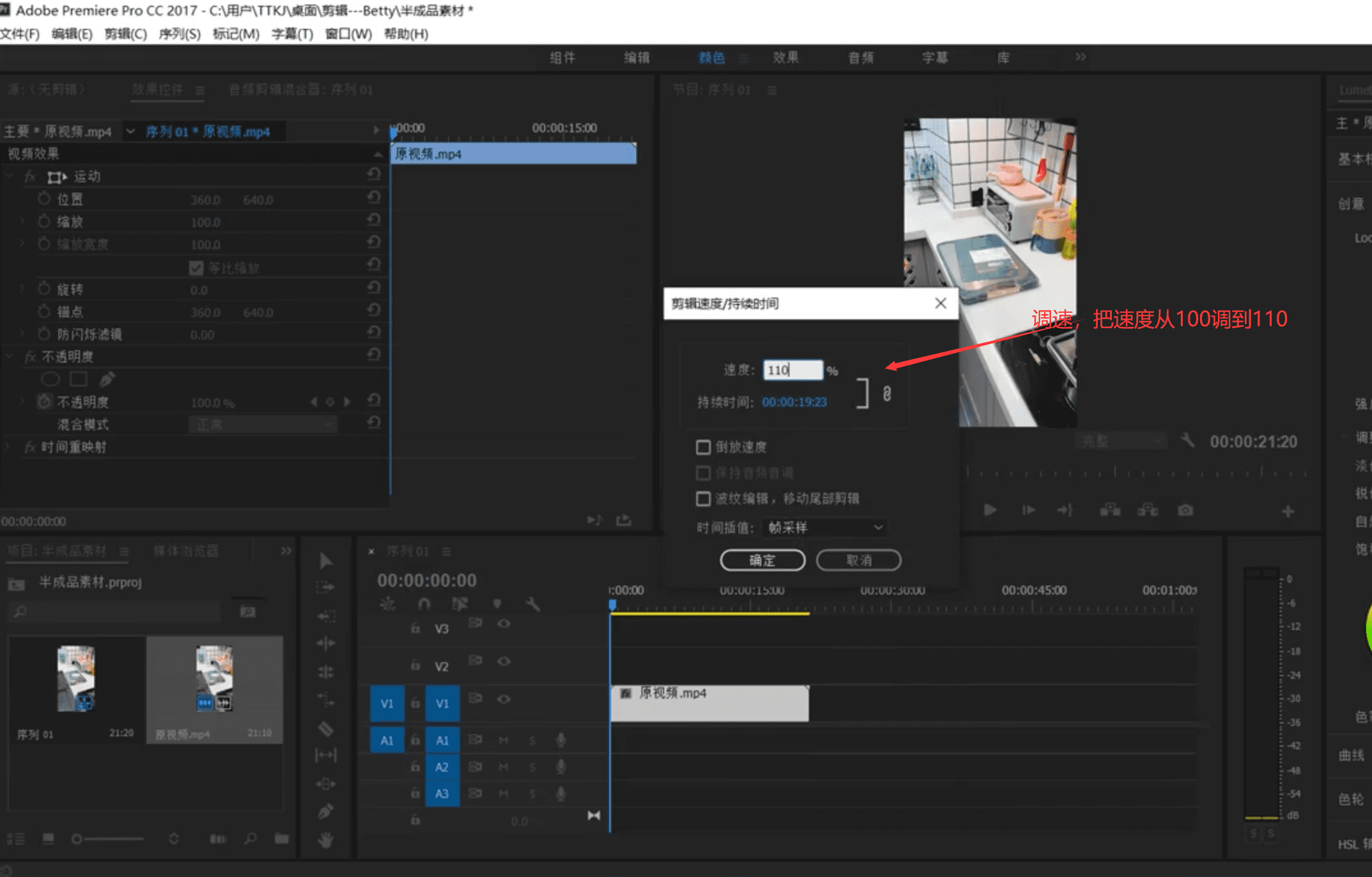Viewport: 1372px width, 877px height.
Task: Expand the Time Remapping effect
Action: click(x=8, y=447)
